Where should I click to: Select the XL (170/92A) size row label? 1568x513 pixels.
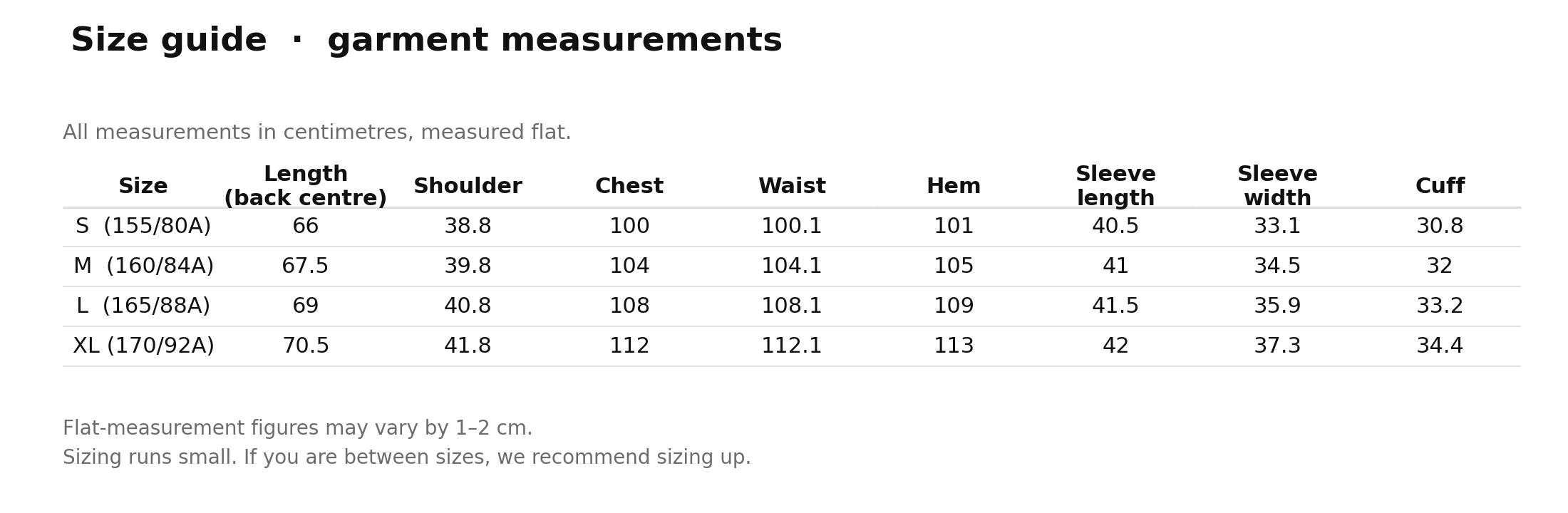click(143, 346)
